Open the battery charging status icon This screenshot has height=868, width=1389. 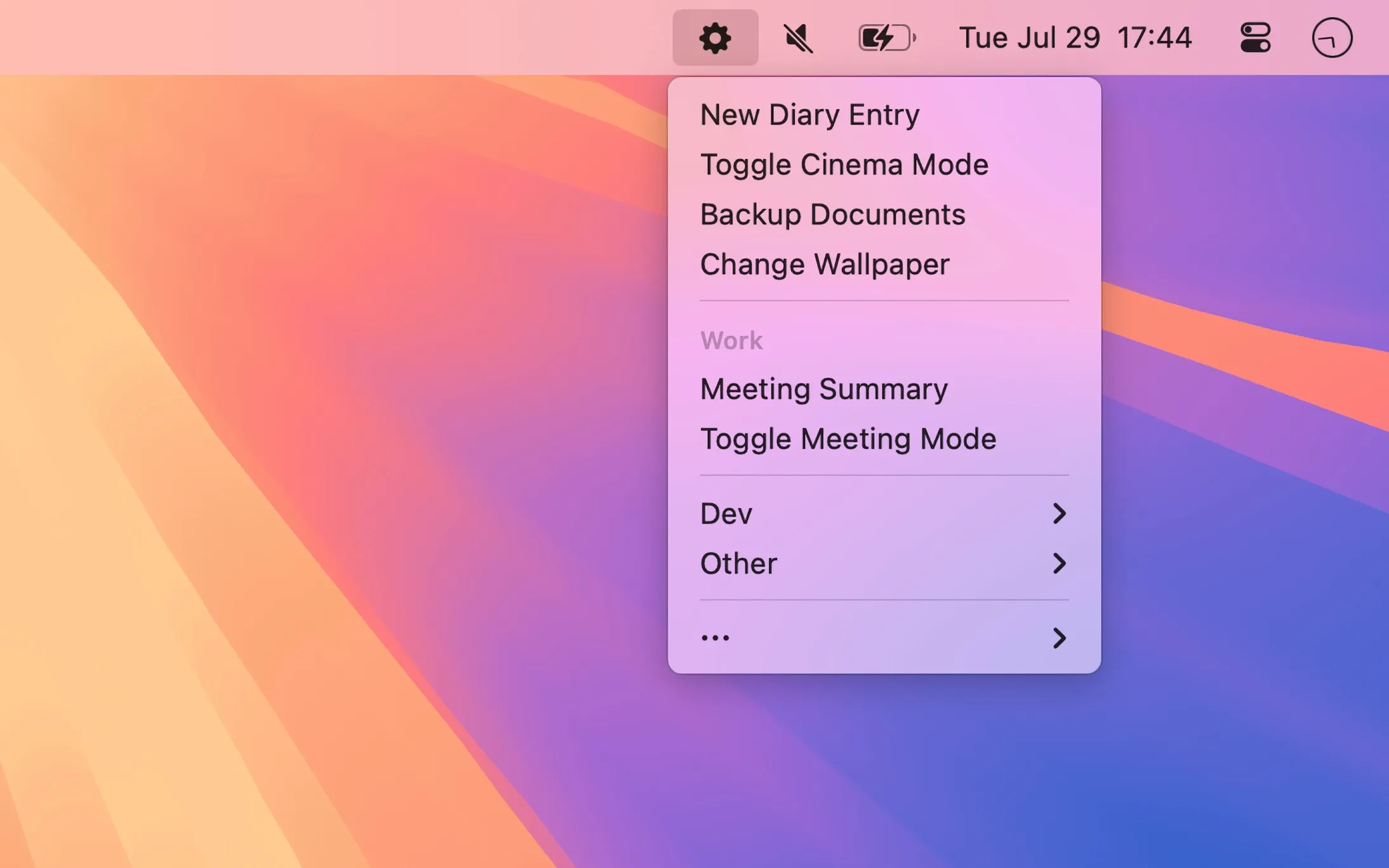tap(886, 37)
